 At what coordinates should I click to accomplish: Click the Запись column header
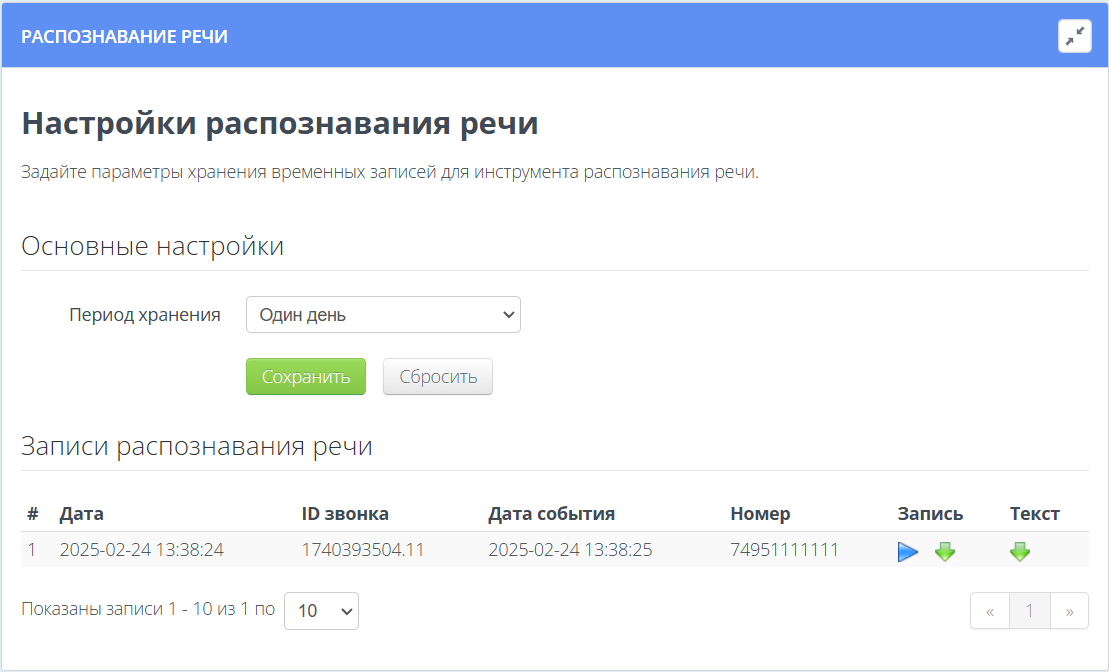930,513
